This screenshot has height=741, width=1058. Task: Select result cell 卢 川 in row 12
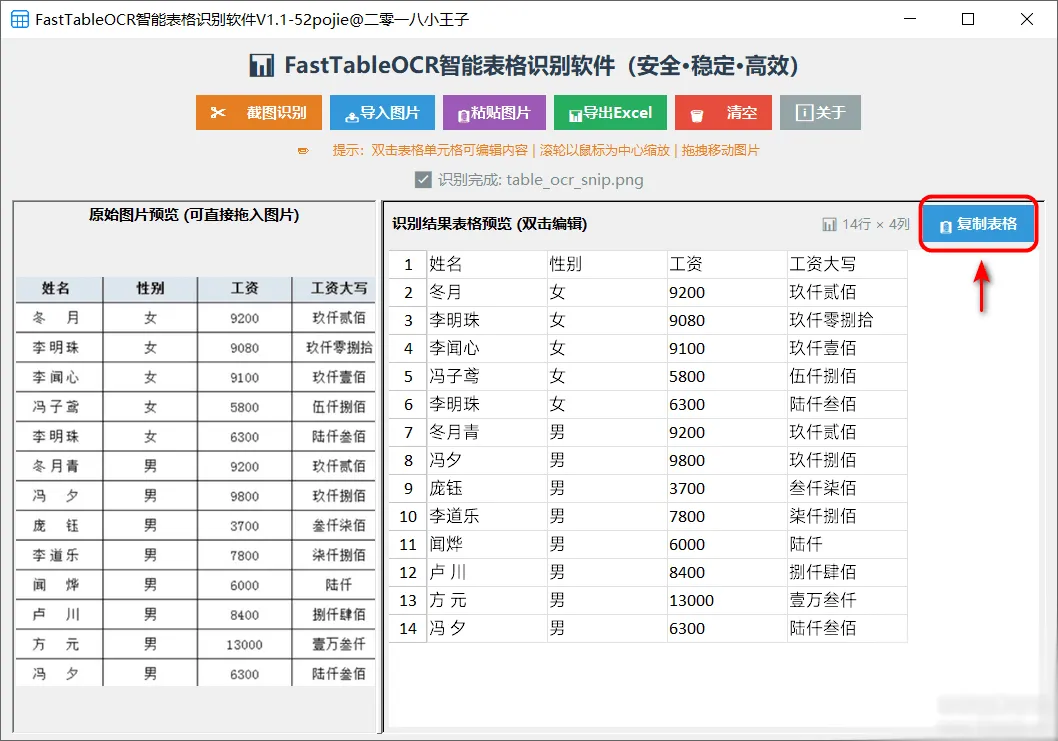[486, 572]
